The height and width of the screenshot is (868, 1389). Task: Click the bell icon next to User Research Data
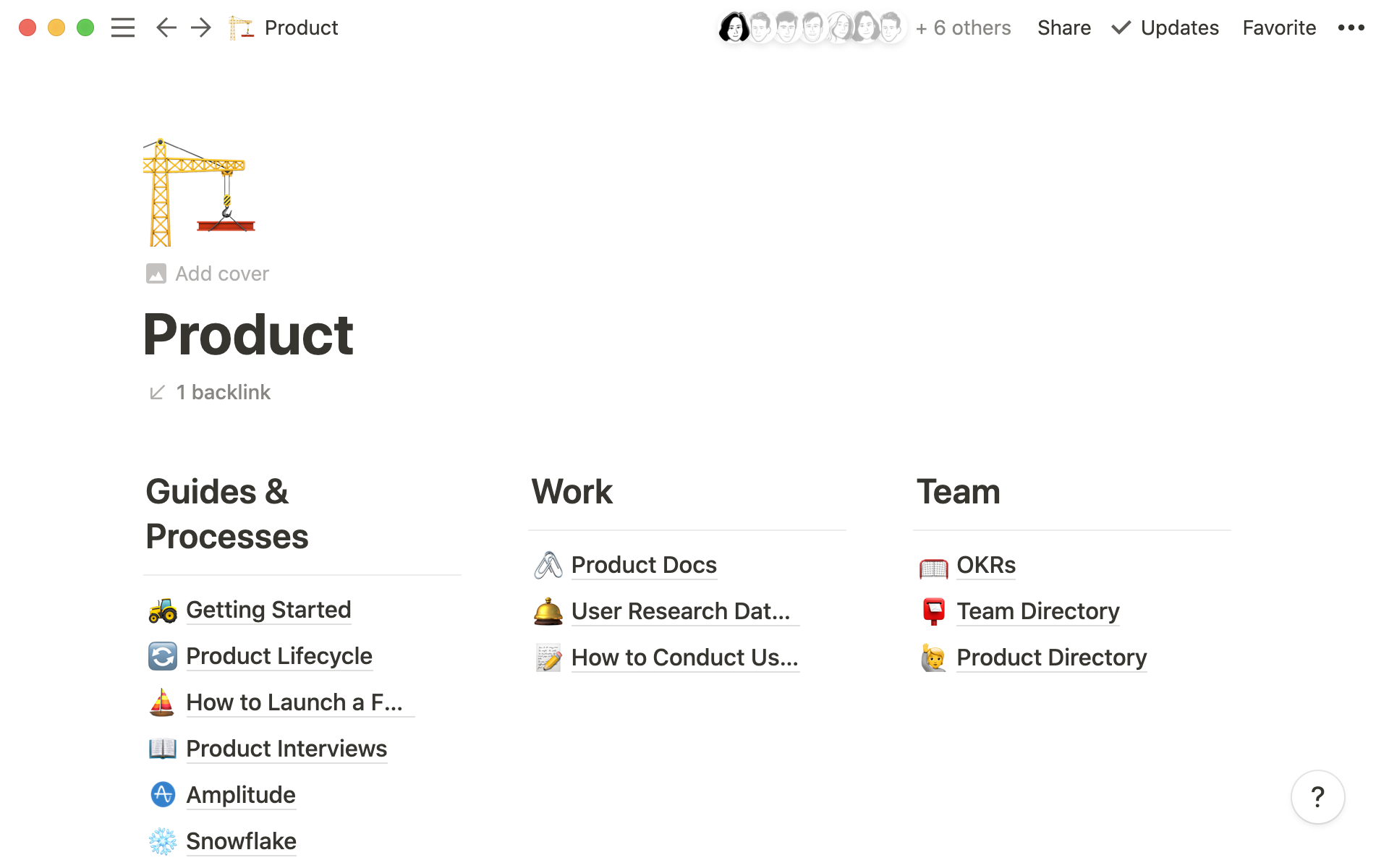click(x=548, y=611)
